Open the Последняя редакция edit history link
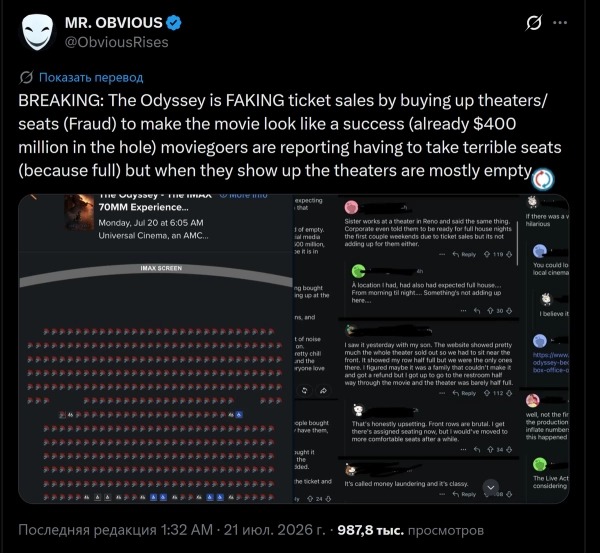The image size is (600, 553). tap(115, 530)
